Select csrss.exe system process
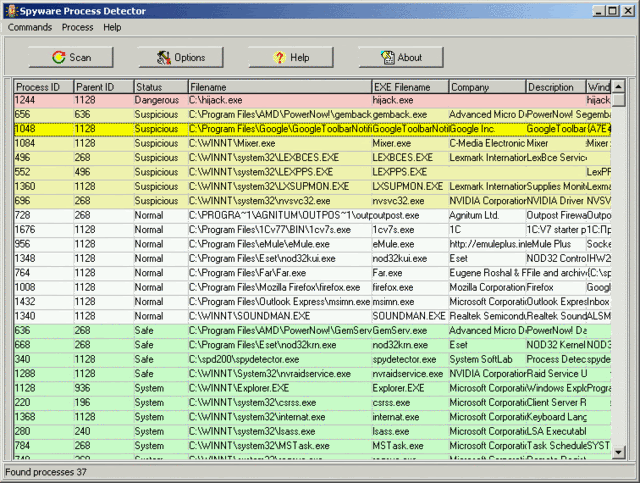This screenshot has height=483, width=640. 312,403
